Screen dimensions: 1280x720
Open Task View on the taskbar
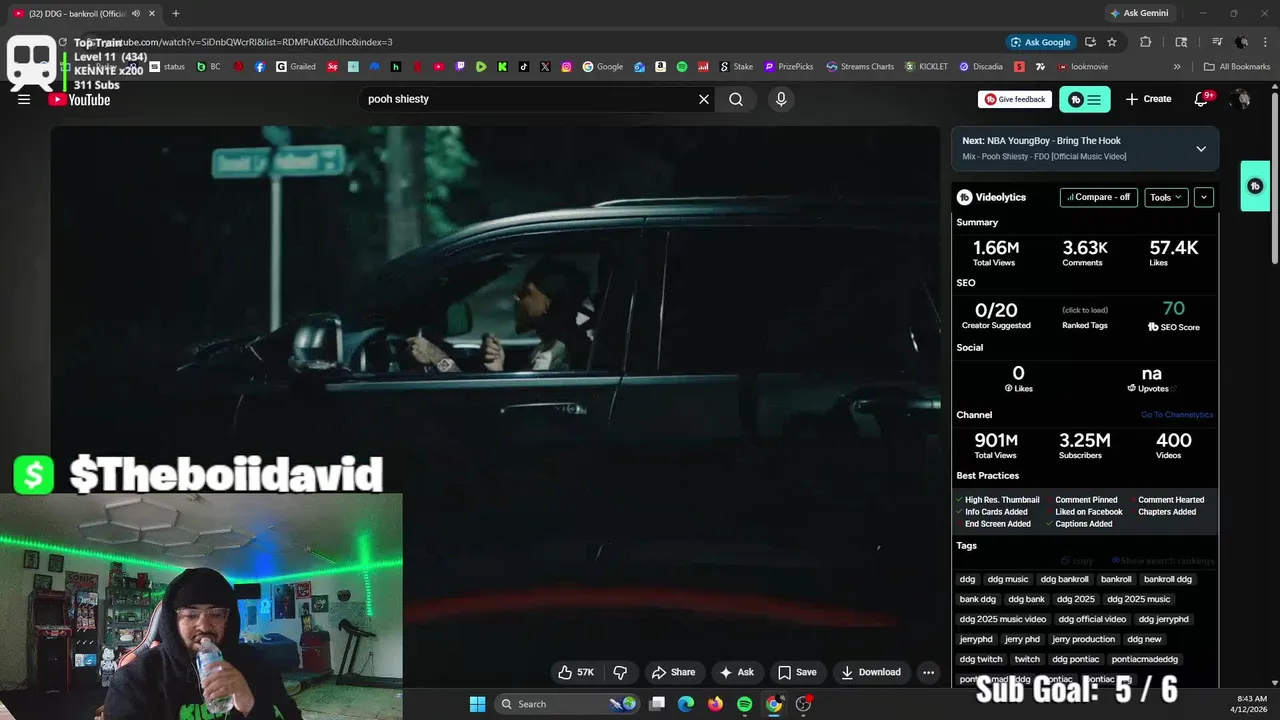[657, 704]
